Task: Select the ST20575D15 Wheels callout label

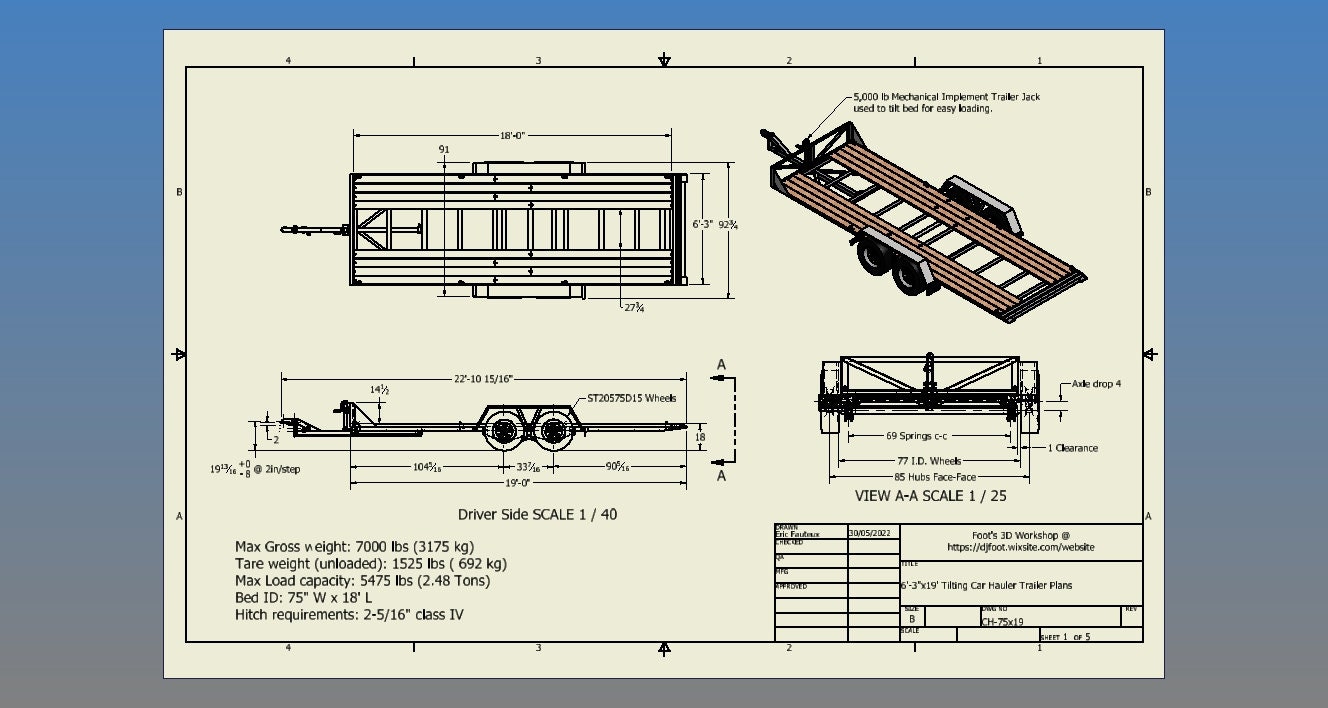Action: point(630,397)
